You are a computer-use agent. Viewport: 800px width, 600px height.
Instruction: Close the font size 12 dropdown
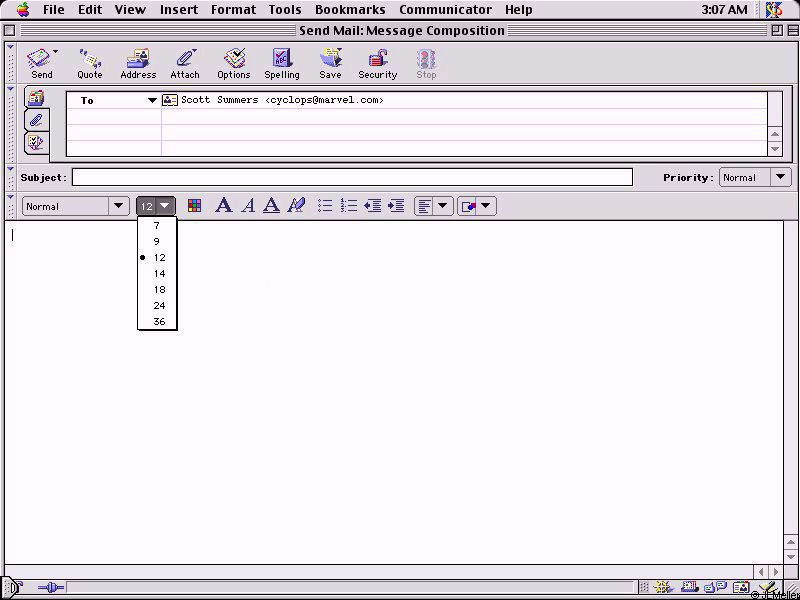[156, 206]
